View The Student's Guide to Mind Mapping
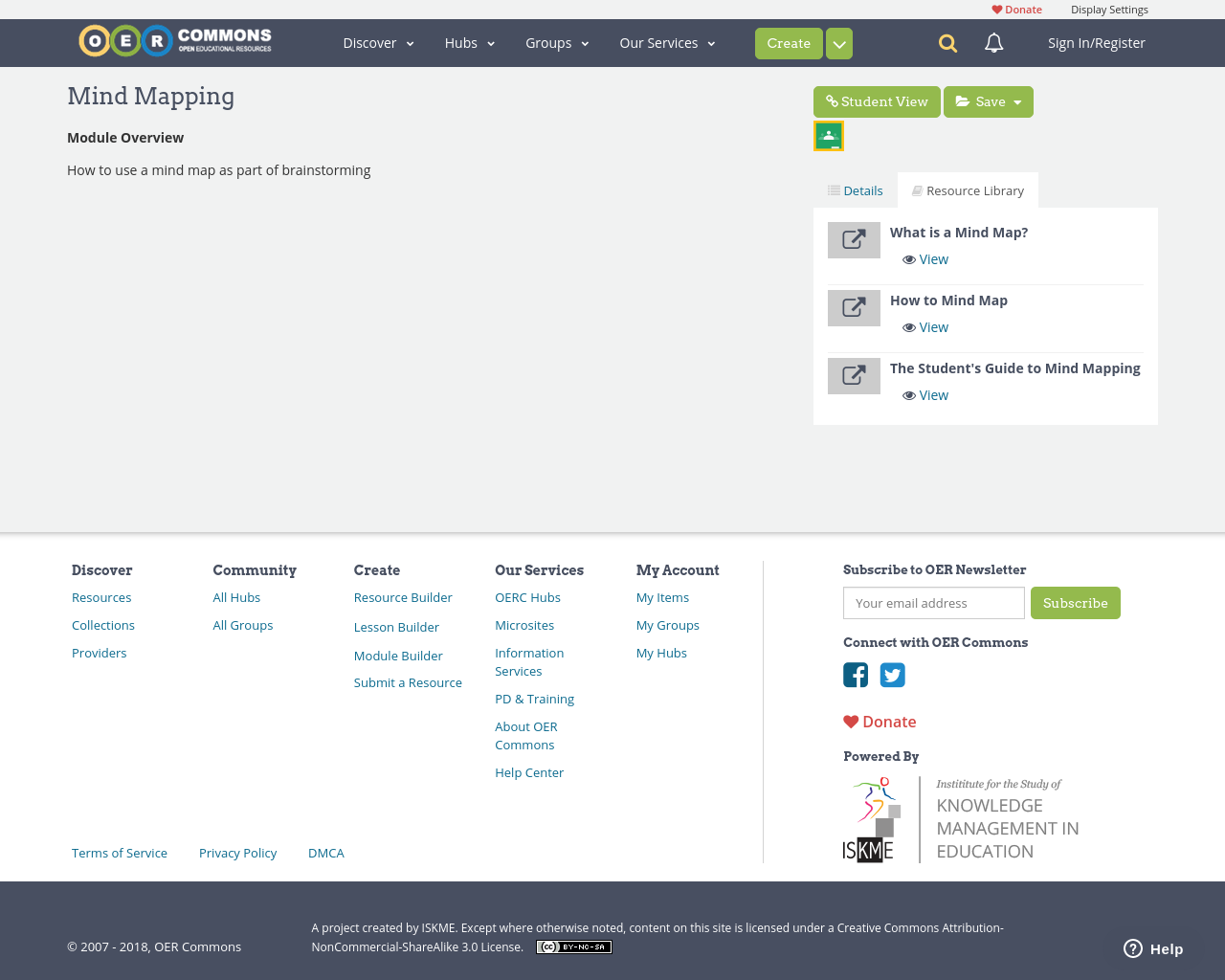This screenshot has width=1225, height=980. [x=933, y=394]
